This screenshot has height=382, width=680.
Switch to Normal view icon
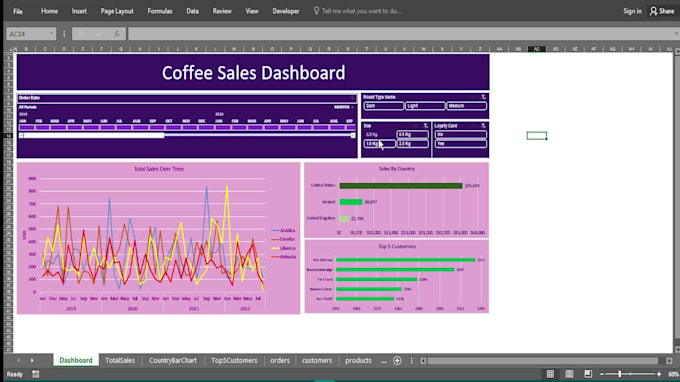550,374
